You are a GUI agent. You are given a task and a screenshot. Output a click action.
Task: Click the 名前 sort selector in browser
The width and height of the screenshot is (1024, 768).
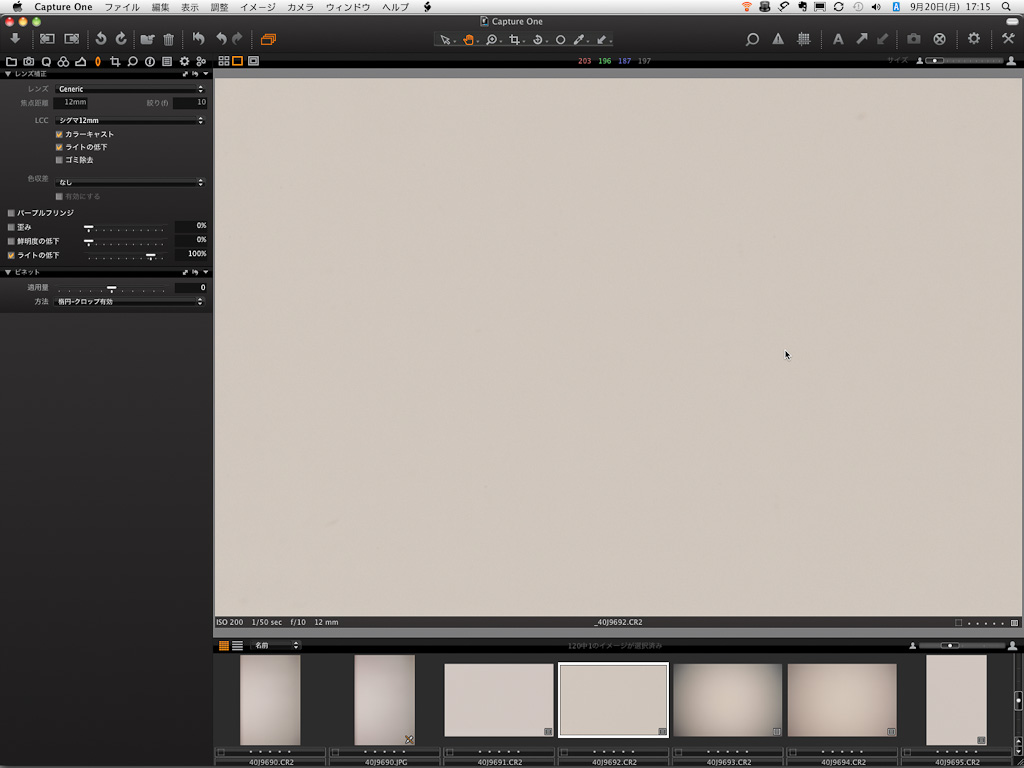pyautogui.click(x=275, y=646)
